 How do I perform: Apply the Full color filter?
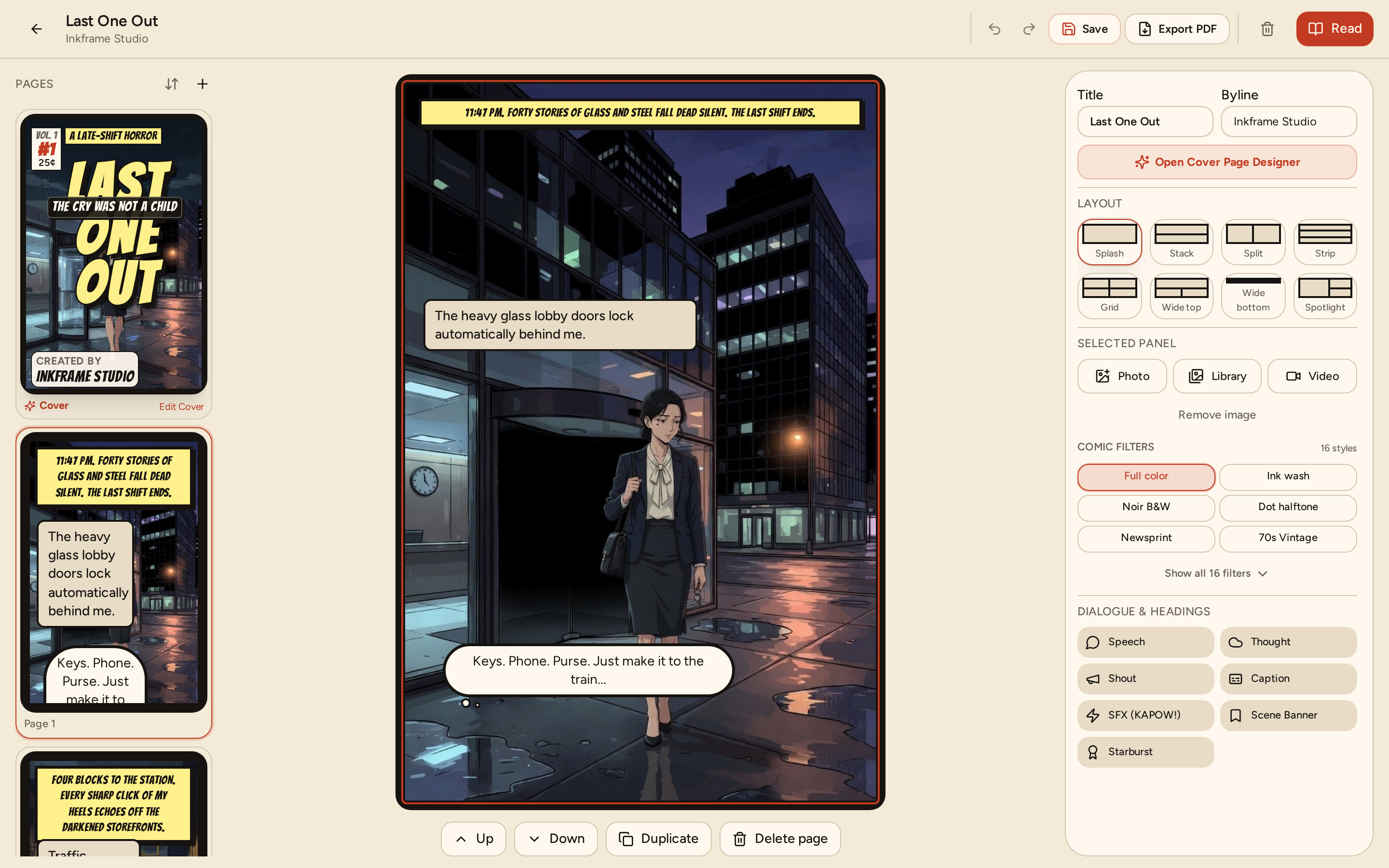pos(1146,476)
